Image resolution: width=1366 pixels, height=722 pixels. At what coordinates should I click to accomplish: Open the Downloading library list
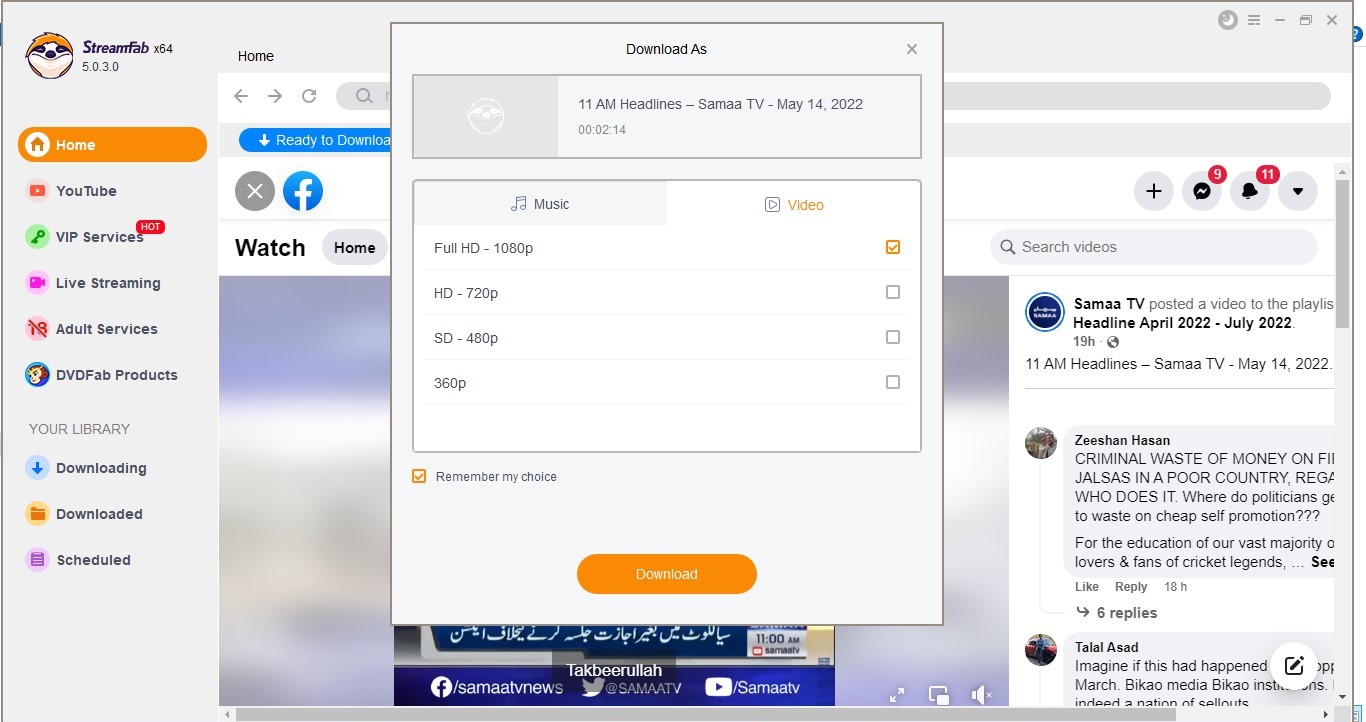pos(87,468)
